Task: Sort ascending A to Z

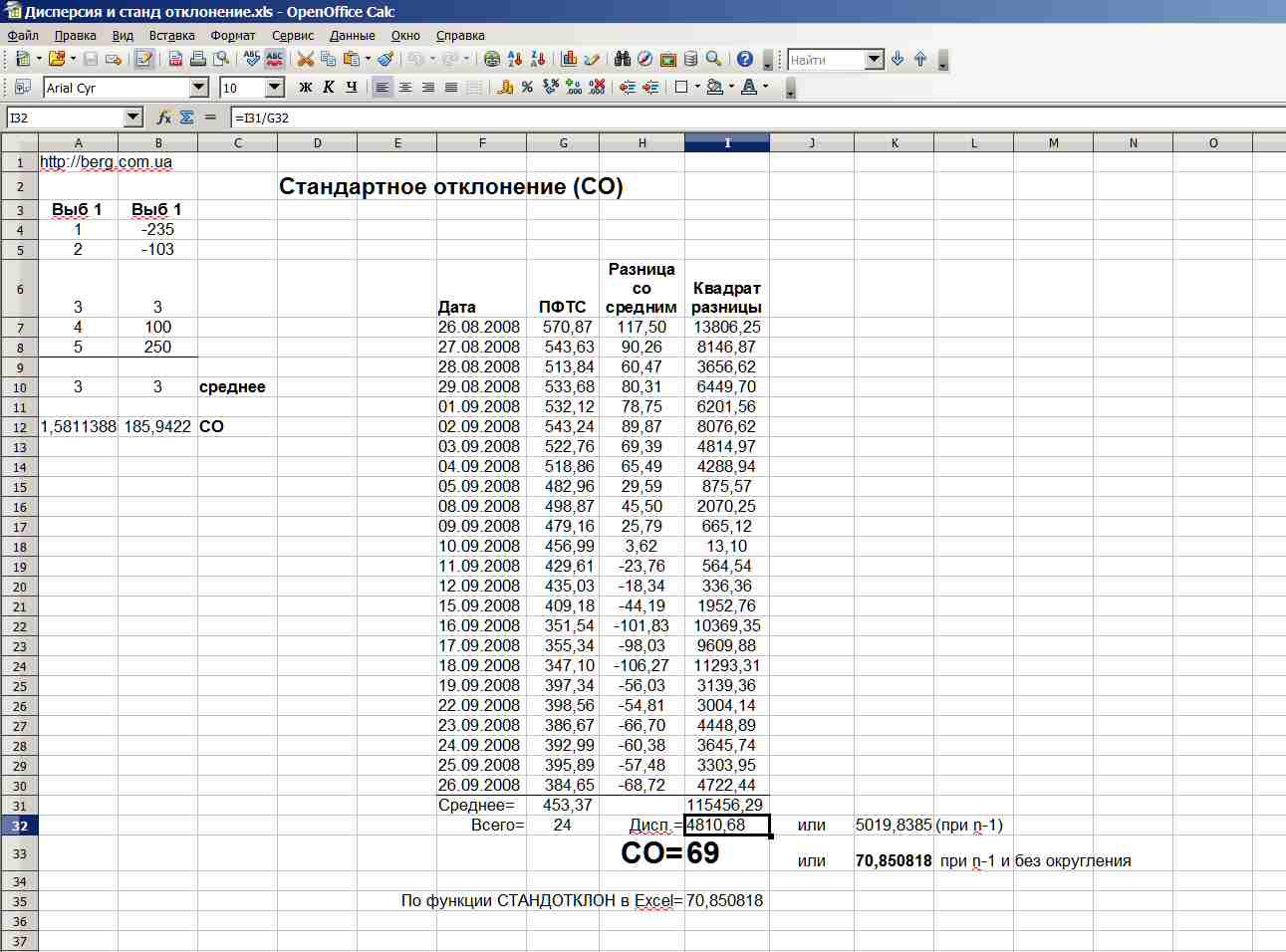Action: [515, 60]
